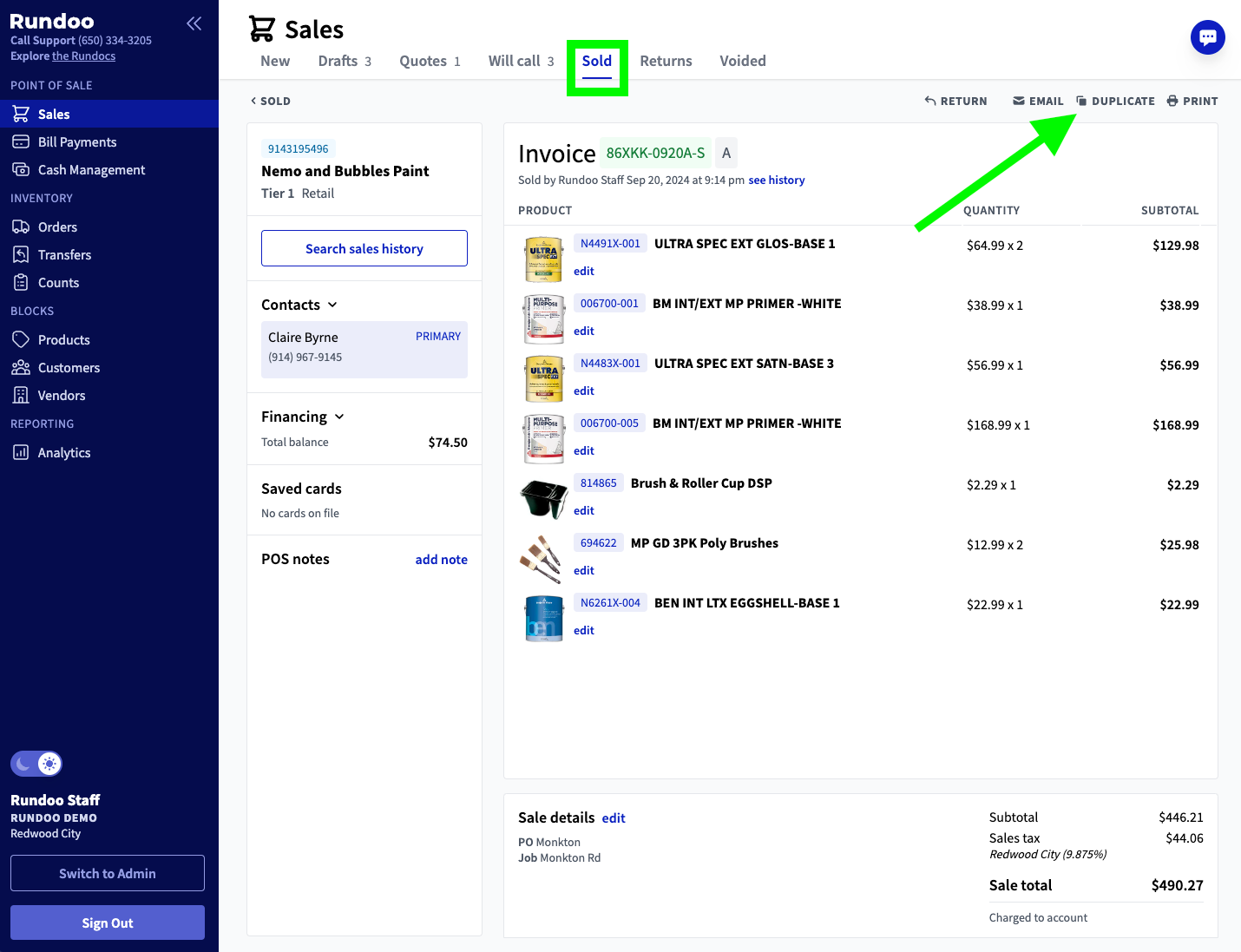The width and height of the screenshot is (1241, 952).
Task: Click edit under ULTRA SPEC EXT GLOS-BASE 1
Action: 584,271
